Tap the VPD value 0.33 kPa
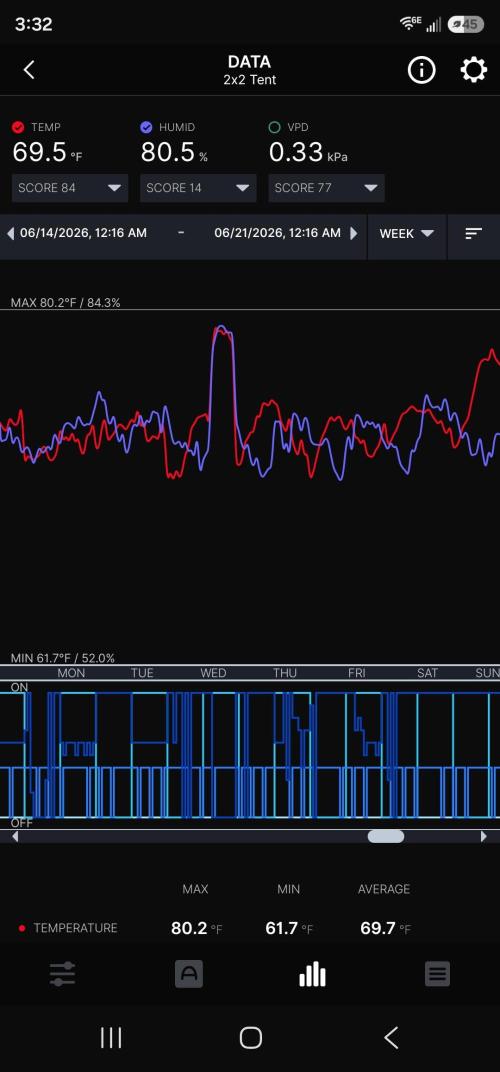The width and height of the screenshot is (500, 1072). (308, 152)
